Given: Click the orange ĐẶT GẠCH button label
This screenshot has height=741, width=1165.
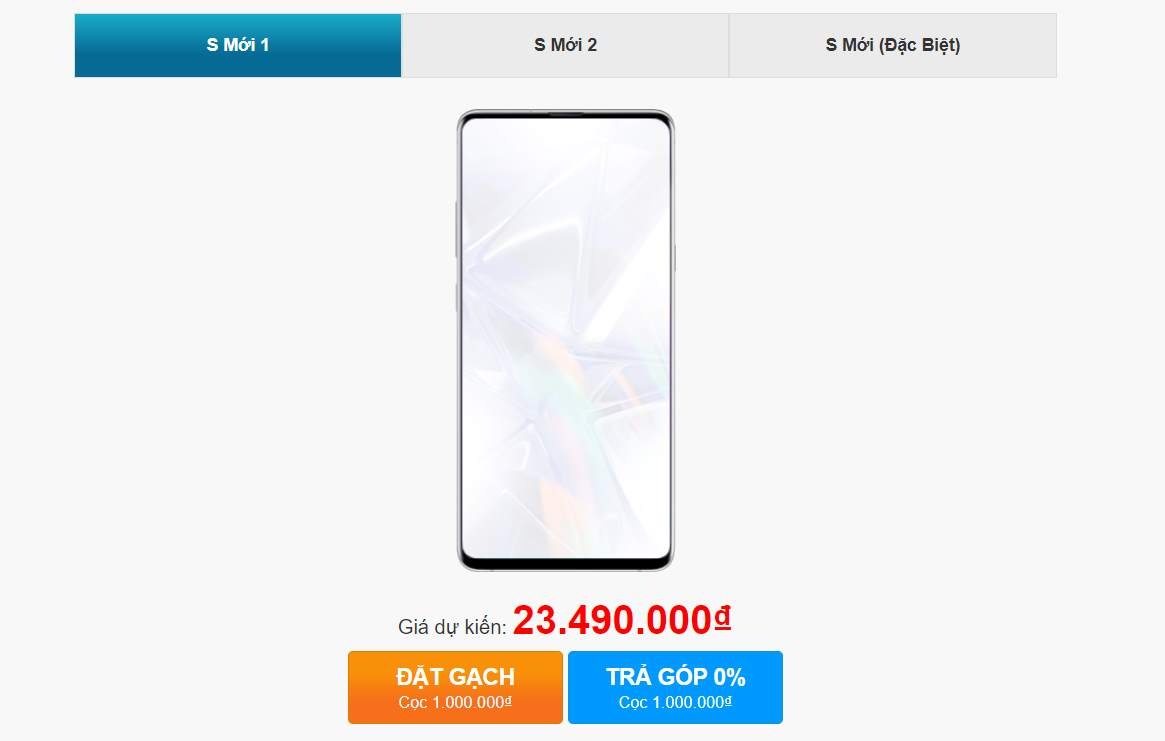Looking at the screenshot, I should (x=454, y=676).
